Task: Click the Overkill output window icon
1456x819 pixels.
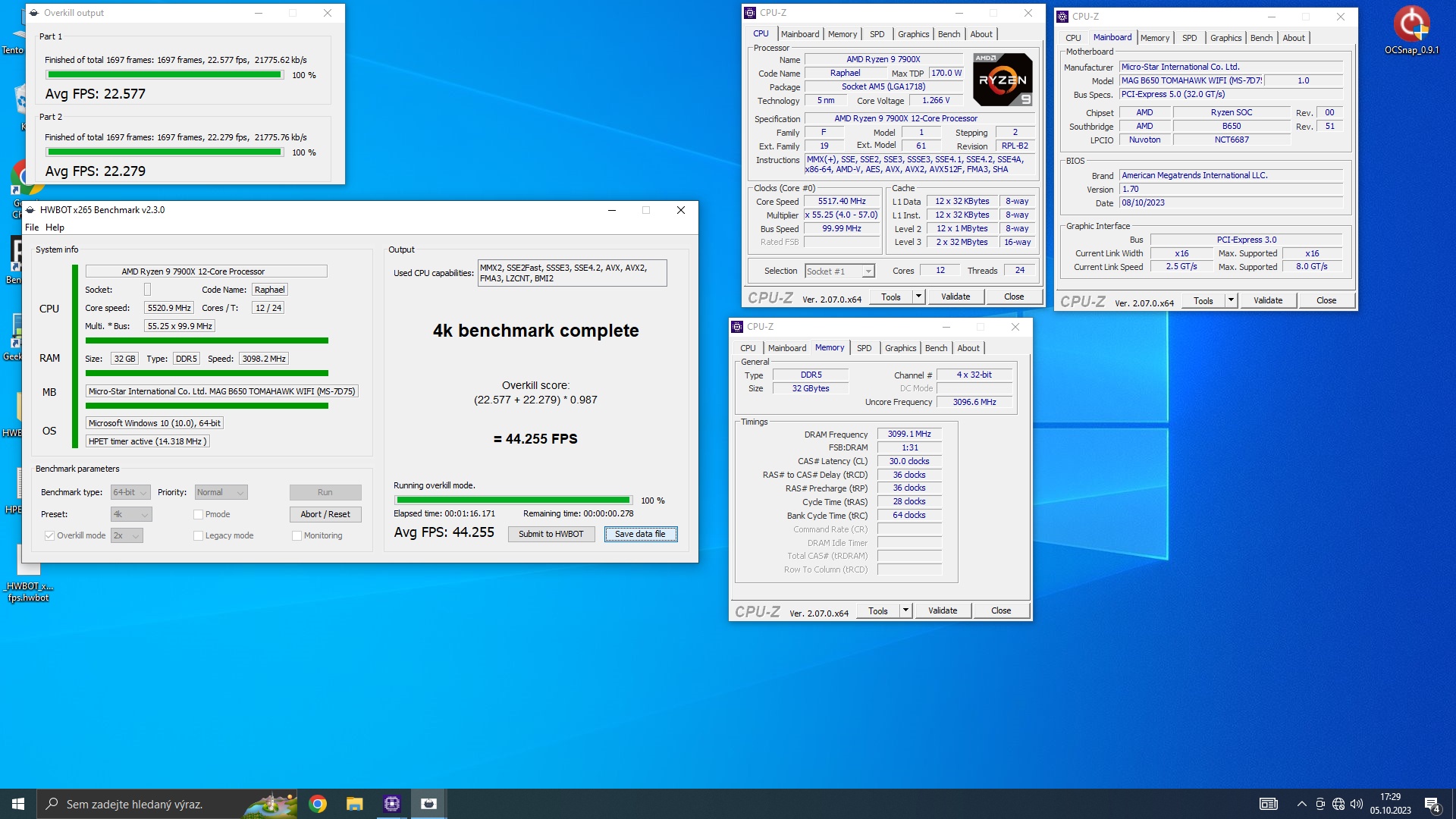Action: pos(34,13)
